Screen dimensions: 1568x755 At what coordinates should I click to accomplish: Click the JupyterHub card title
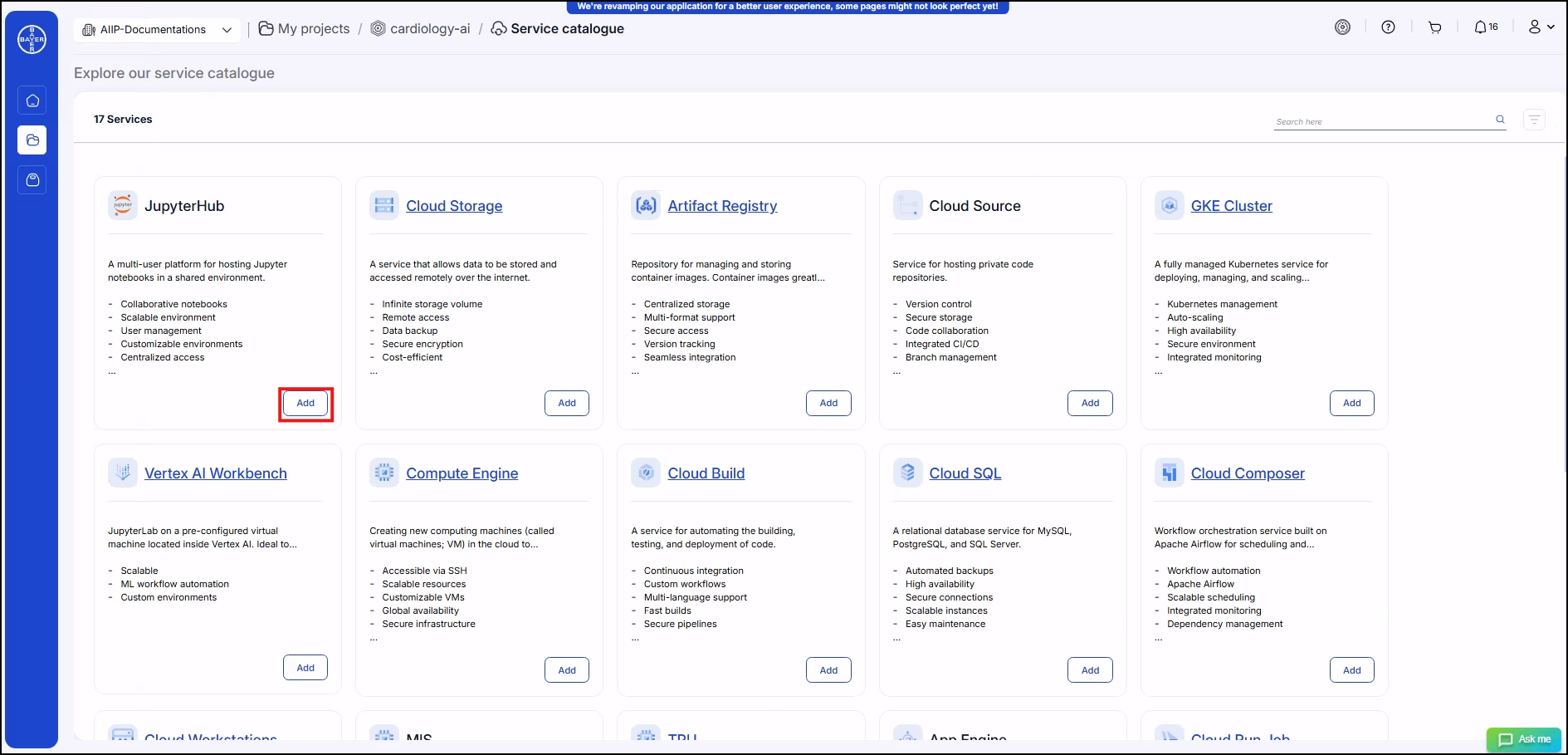(184, 206)
